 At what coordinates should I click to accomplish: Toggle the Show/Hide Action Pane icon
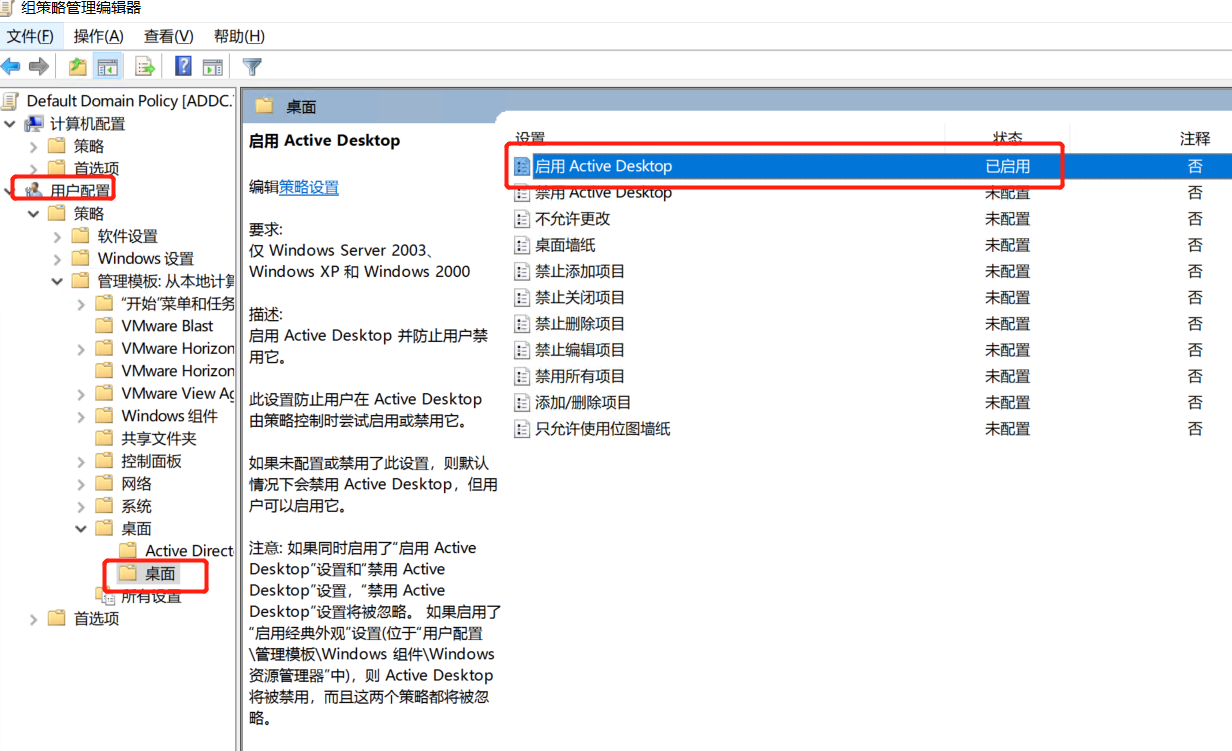[x=213, y=67]
